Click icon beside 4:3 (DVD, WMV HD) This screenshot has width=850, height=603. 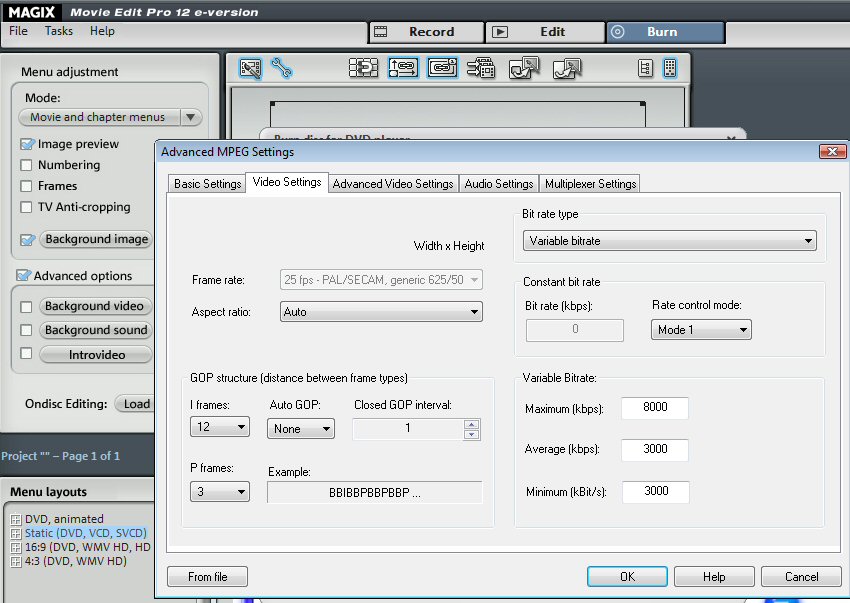16,562
